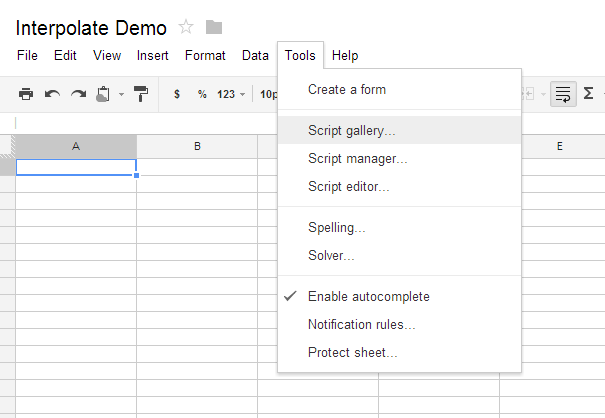The image size is (605, 418).
Task: Select Script editor menu entry
Action: (348, 186)
